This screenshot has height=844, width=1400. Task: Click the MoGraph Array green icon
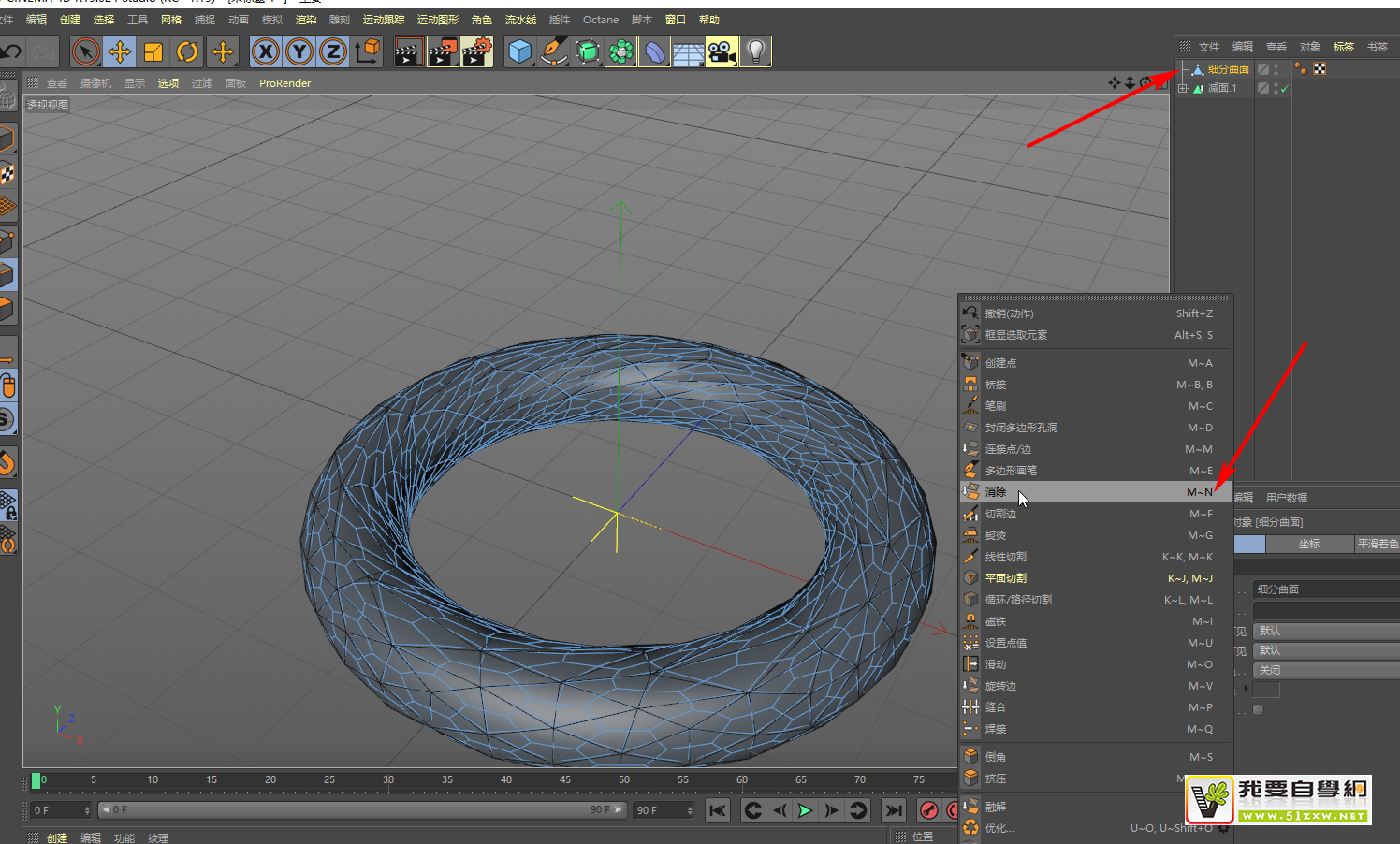[621, 51]
